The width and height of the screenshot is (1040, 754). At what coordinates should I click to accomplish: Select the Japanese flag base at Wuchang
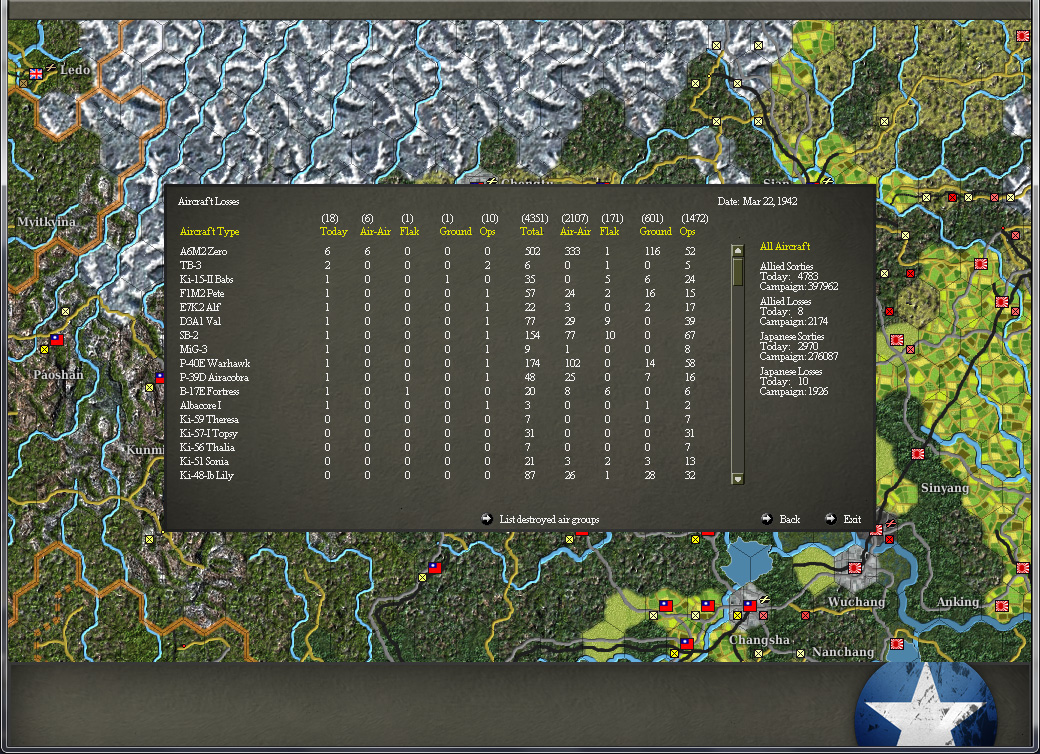click(x=854, y=568)
